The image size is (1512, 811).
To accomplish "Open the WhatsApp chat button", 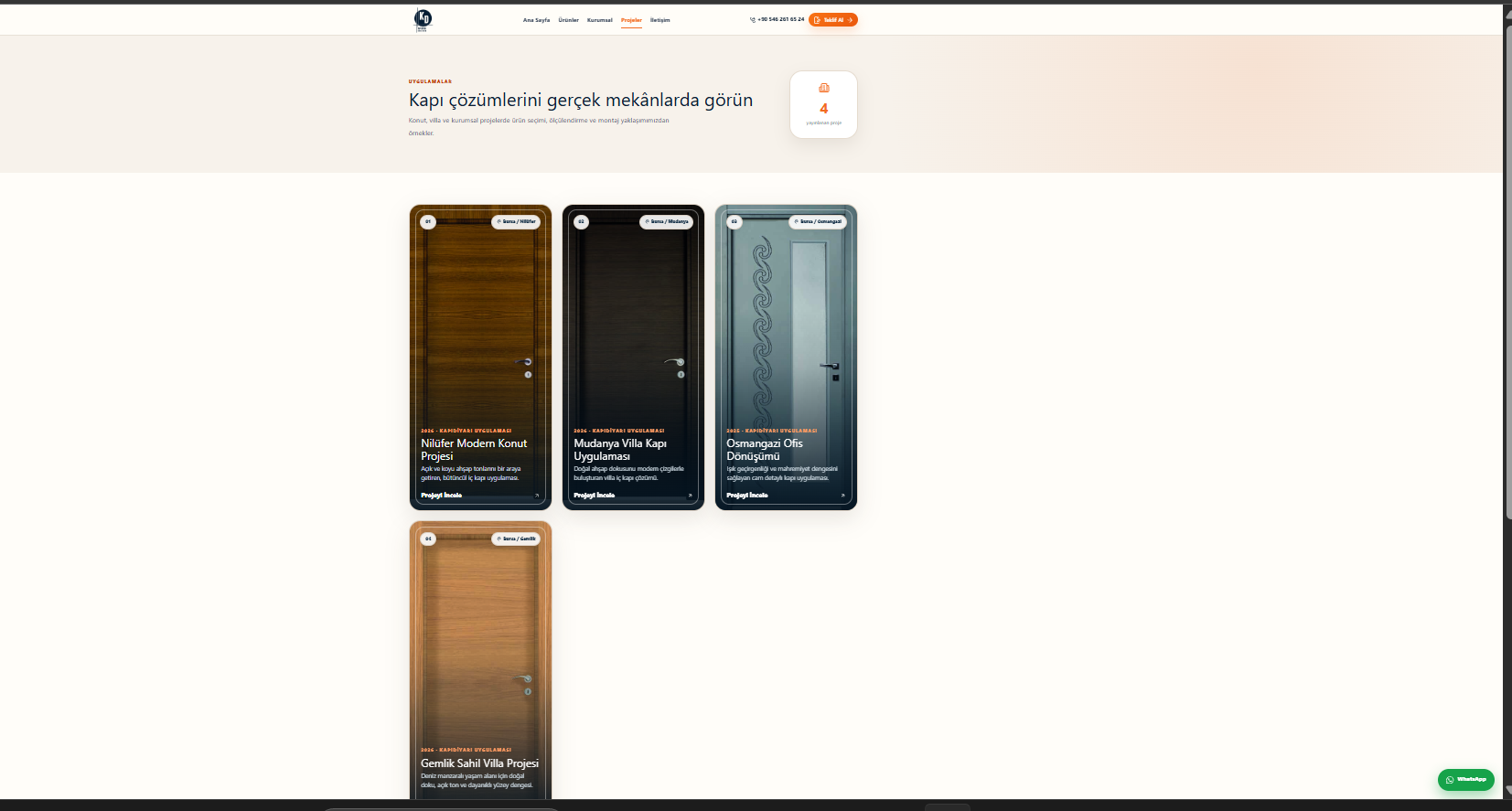I will pos(1466,780).
